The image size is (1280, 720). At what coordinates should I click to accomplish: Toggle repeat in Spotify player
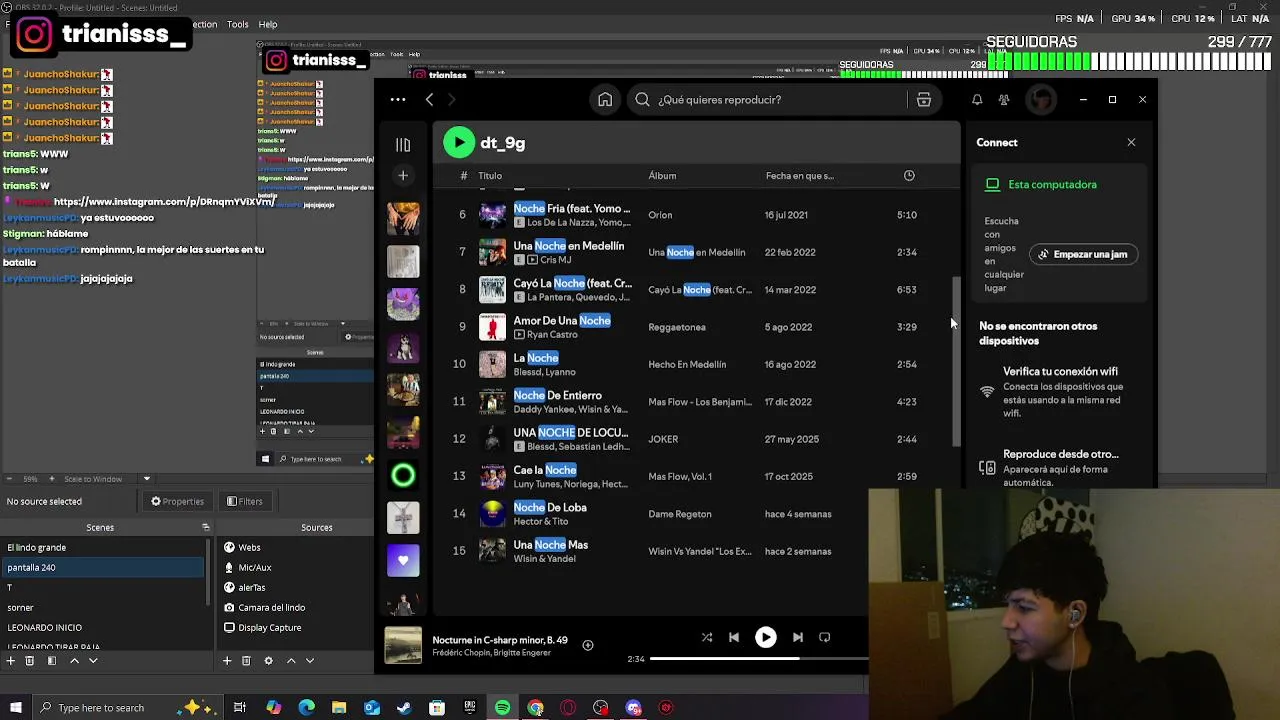[825, 637]
